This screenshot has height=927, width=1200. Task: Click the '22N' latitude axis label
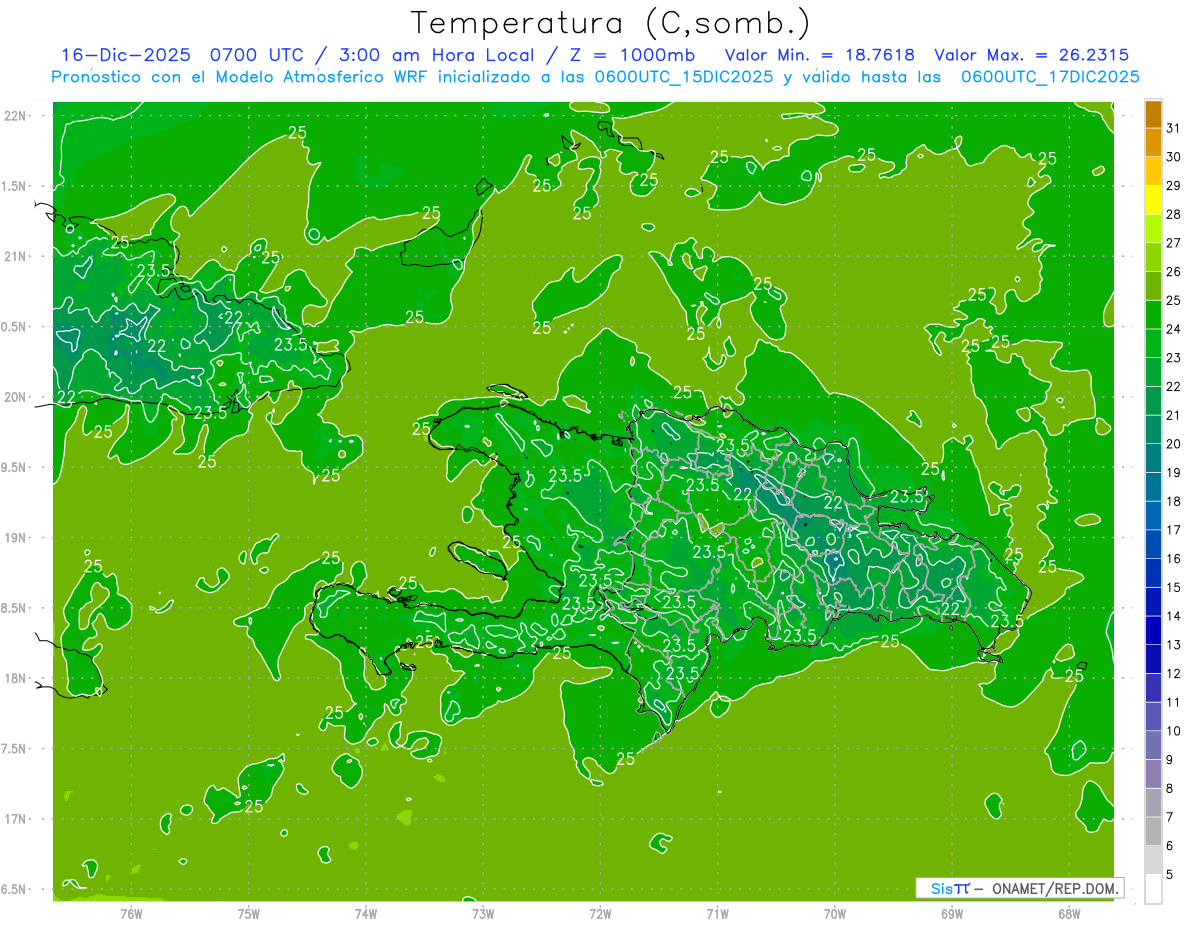(x=17, y=115)
